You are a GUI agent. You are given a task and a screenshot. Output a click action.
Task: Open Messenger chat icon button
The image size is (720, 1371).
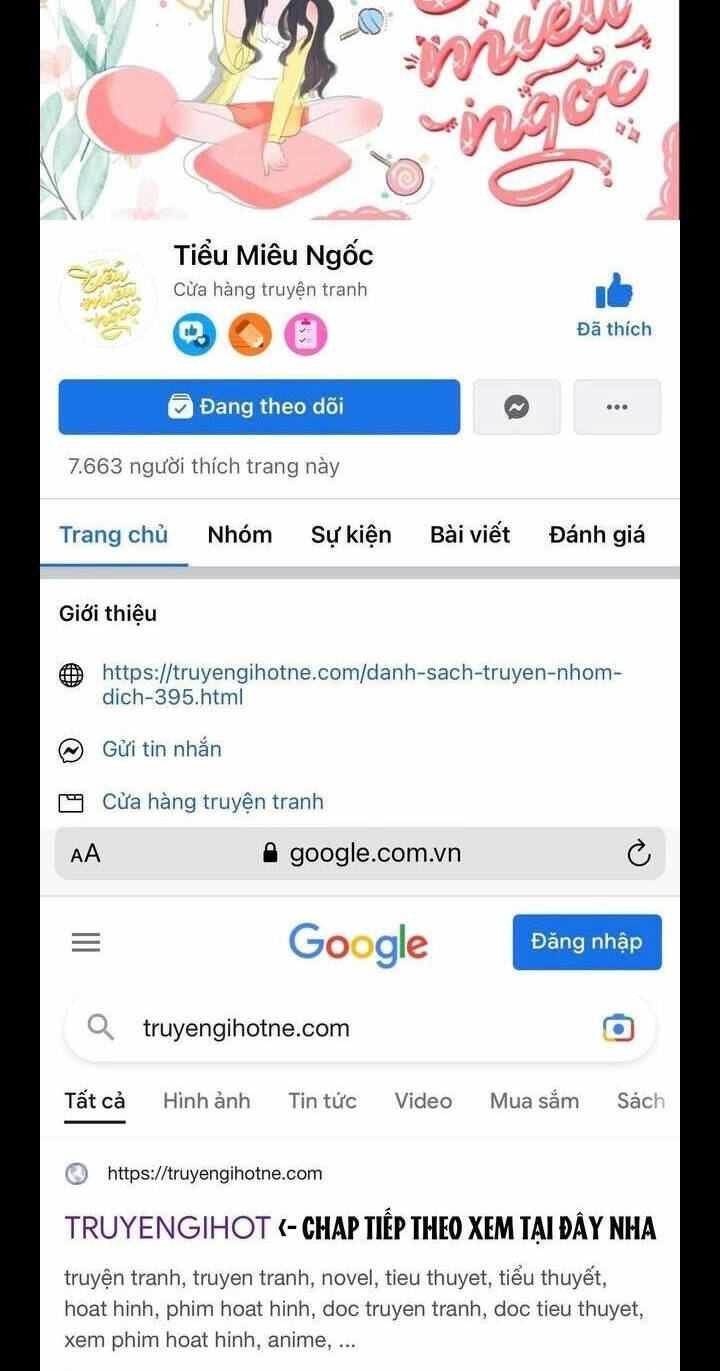(516, 407)
